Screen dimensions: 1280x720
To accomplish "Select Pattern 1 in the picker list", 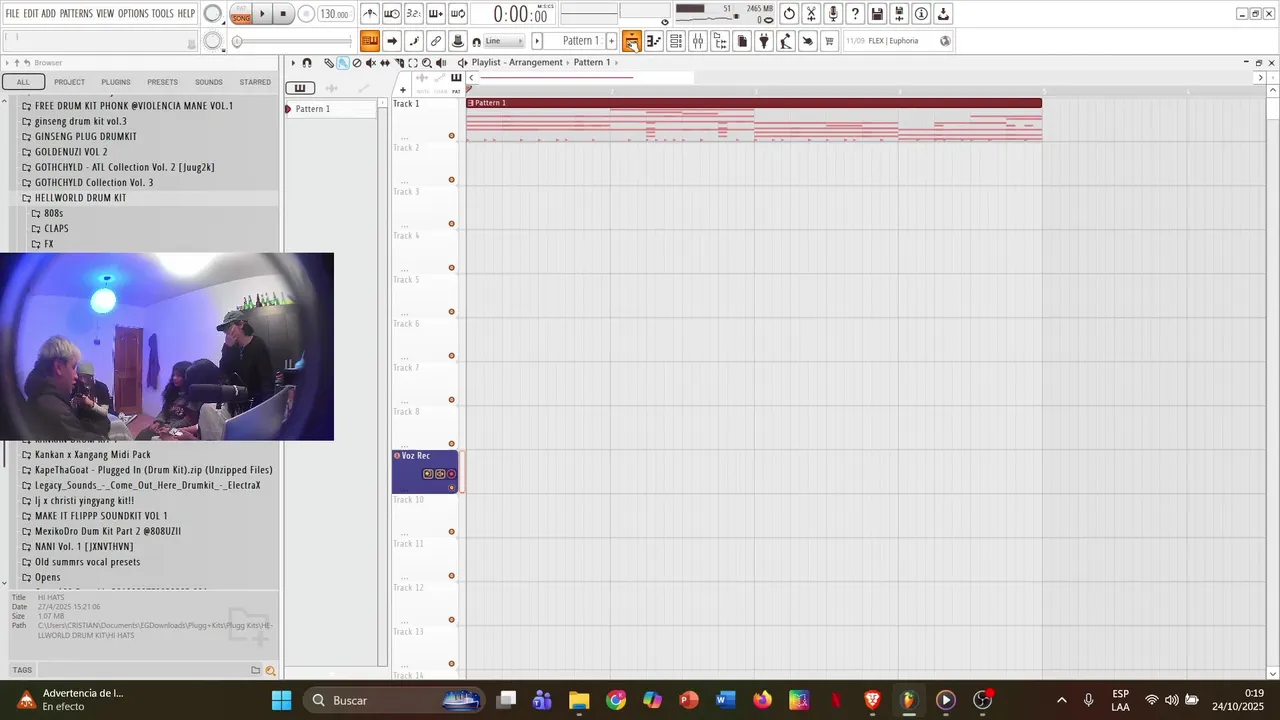I will (x=331, y=109).
